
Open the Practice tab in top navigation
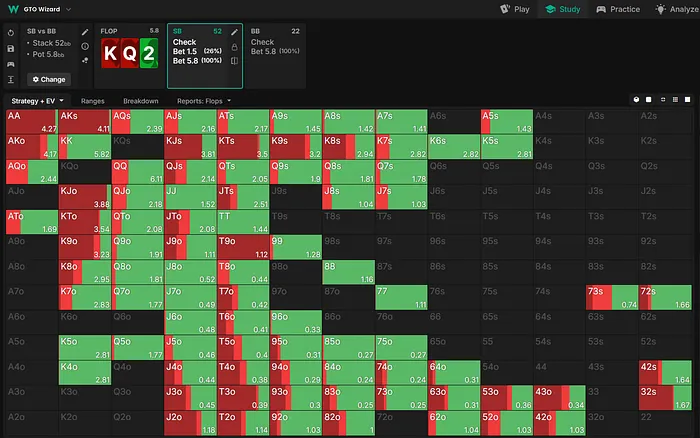tap(620, 9)
